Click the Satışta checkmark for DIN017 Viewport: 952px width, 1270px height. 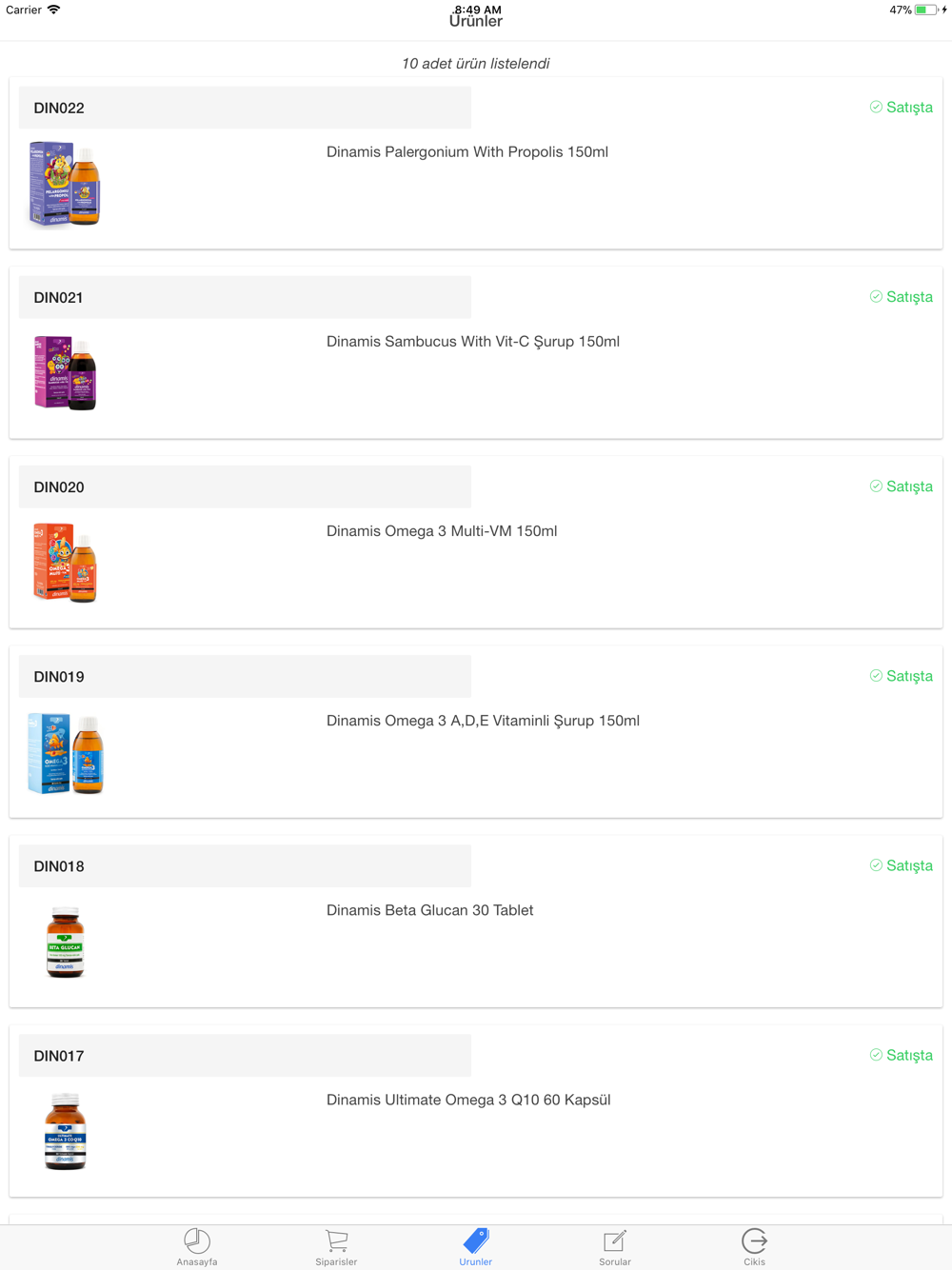tap(876, 1054)
